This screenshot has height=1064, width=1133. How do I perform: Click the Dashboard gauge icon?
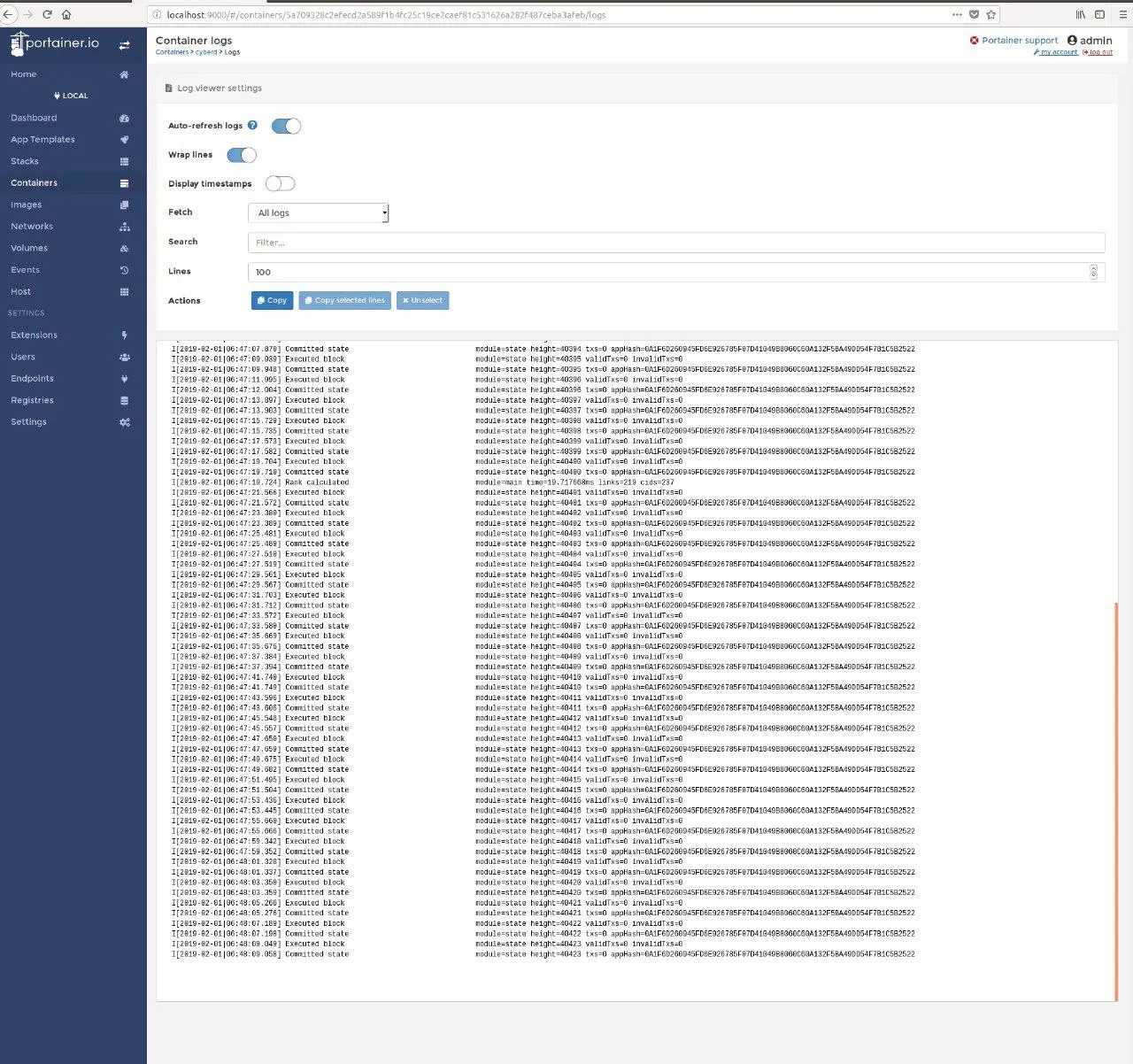tap(124, 118)
